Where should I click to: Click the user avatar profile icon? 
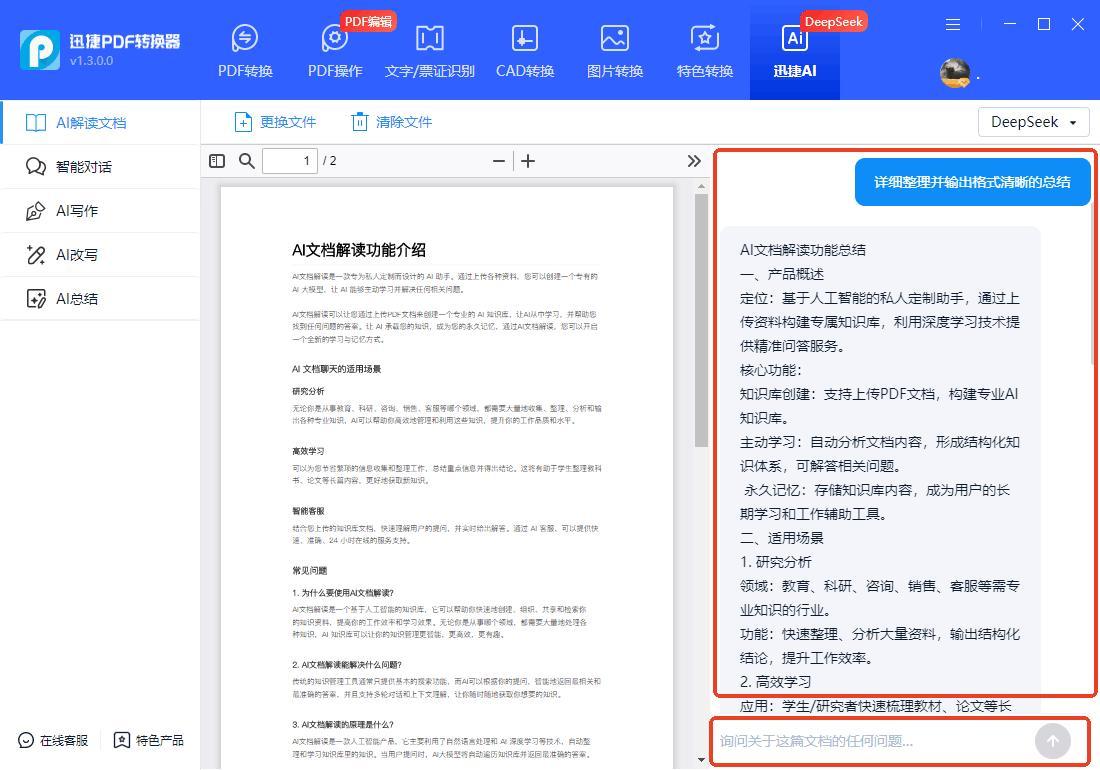[955, 72]
